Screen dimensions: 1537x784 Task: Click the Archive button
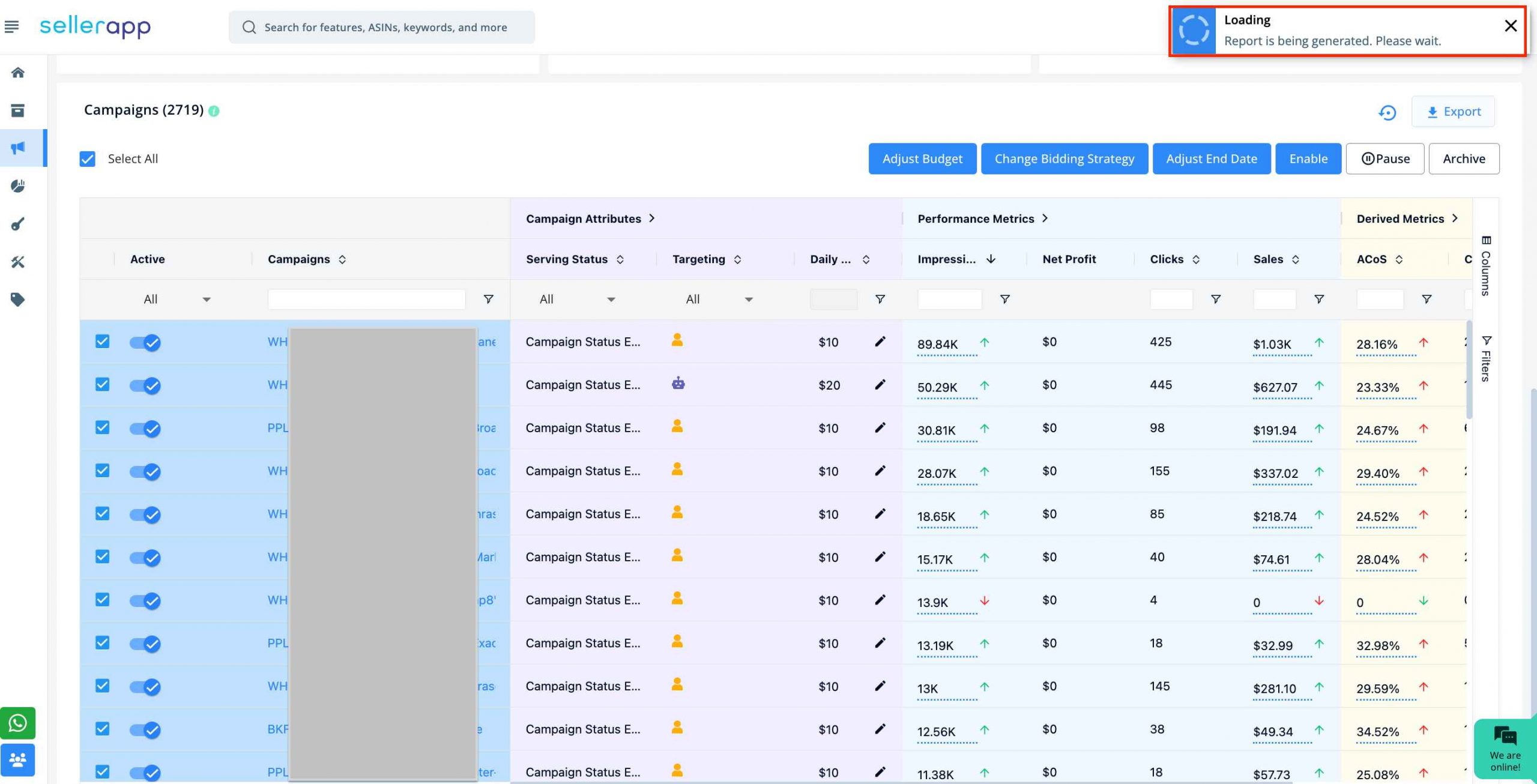(1464, 159)
